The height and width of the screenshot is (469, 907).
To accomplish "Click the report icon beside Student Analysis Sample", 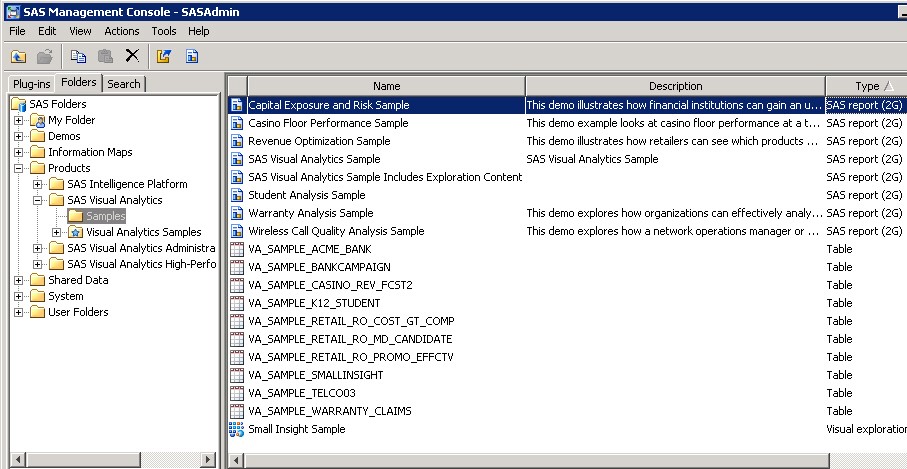I will tap(237, 195).
